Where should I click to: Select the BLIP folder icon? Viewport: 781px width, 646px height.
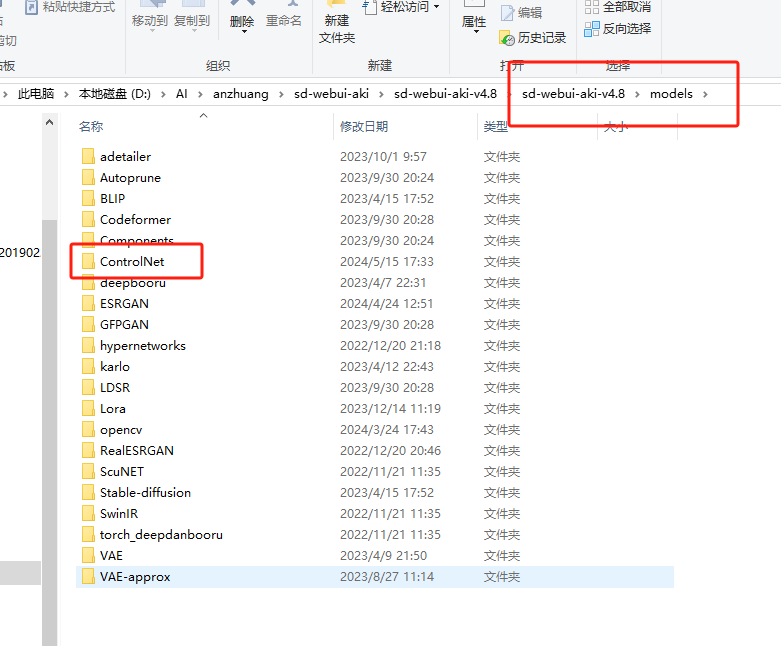(88, 198)
